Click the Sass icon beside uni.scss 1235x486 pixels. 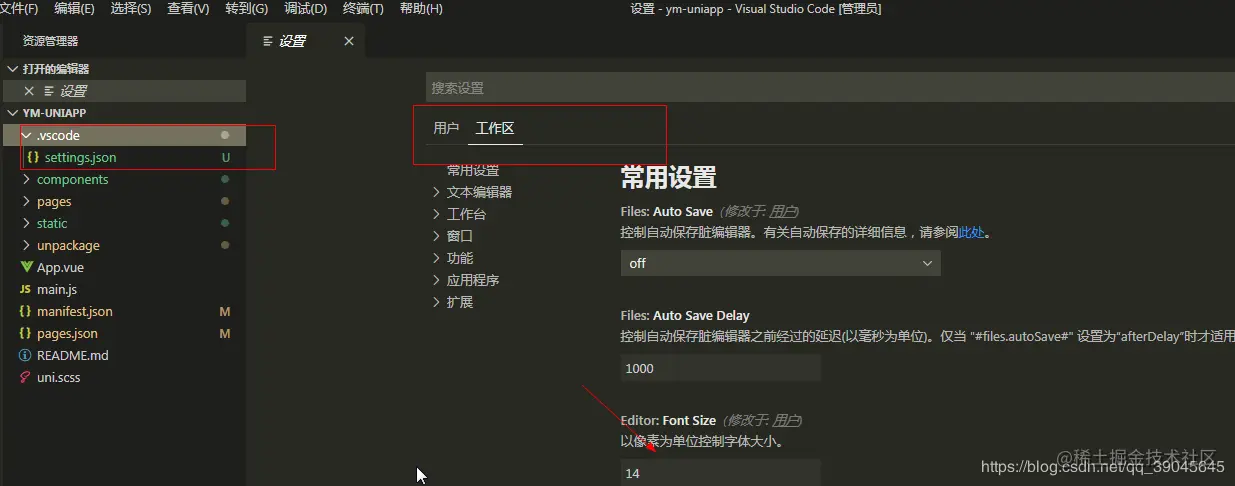(x=26, y=377)
